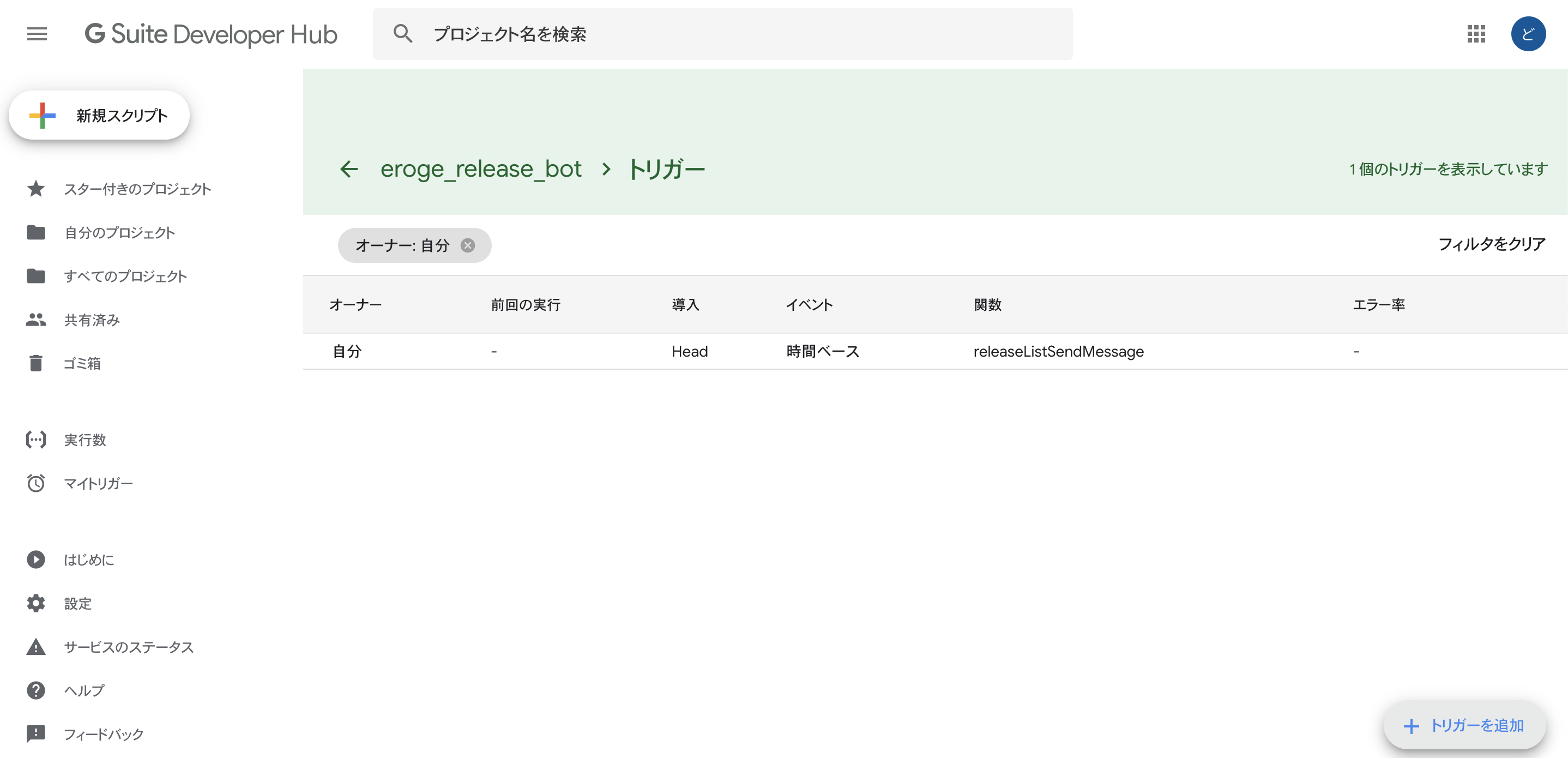Click 新規スクリプト new script button
Viewport: 1568px width, 758px height.
99,115
